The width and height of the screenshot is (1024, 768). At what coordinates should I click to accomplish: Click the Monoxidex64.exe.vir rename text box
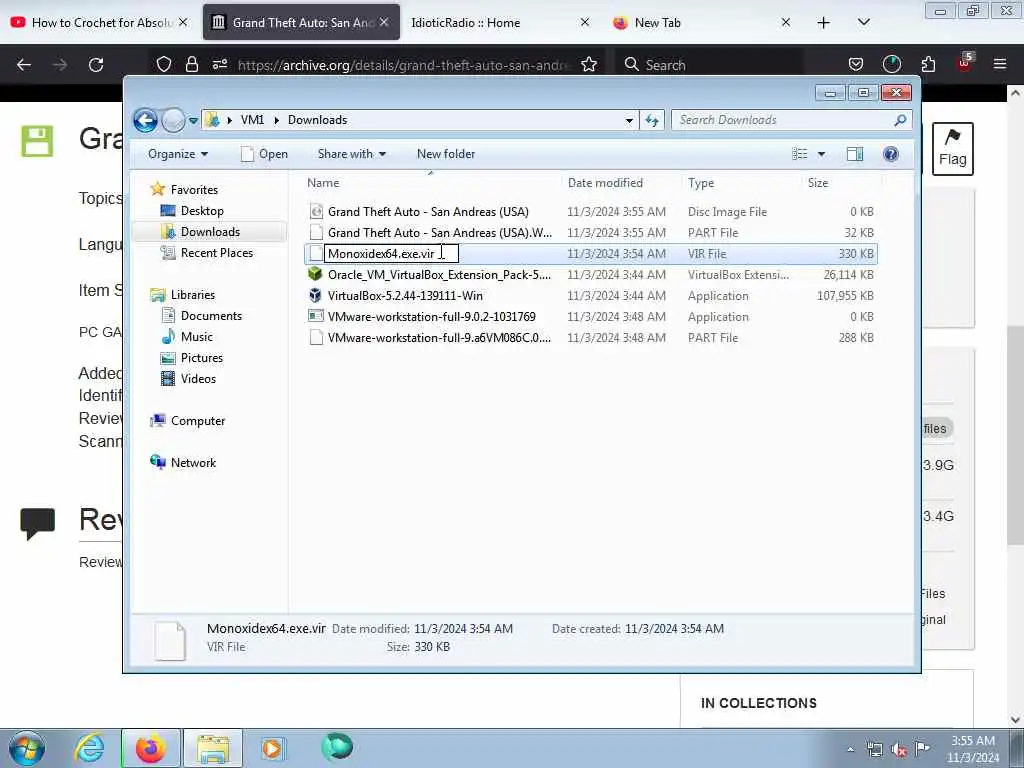click(391, 253)
